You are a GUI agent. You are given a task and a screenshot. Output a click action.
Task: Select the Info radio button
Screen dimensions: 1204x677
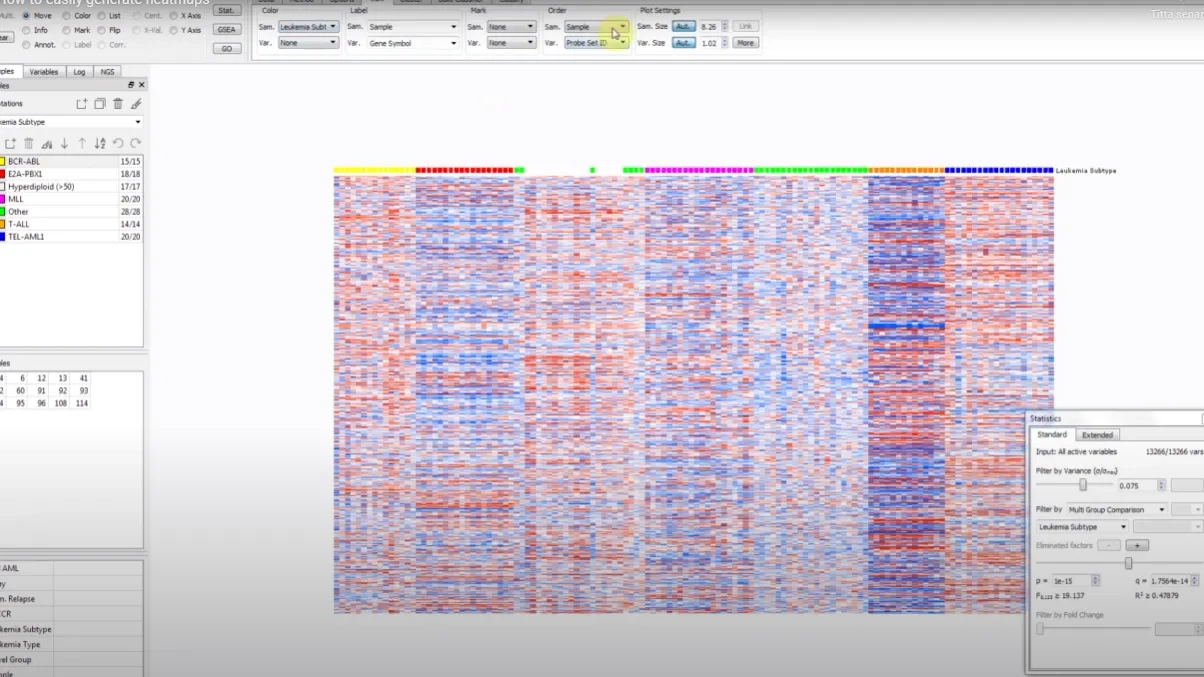(25, 31)
